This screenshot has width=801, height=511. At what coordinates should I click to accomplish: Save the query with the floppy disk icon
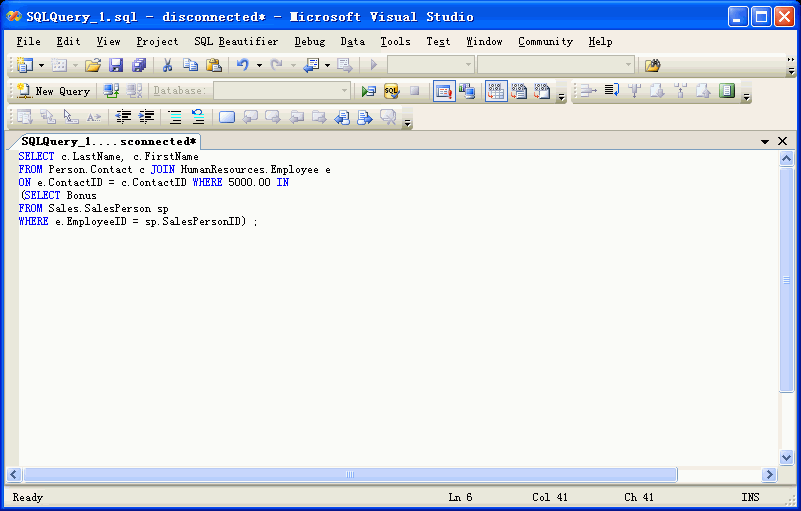(x=116, y=65)
